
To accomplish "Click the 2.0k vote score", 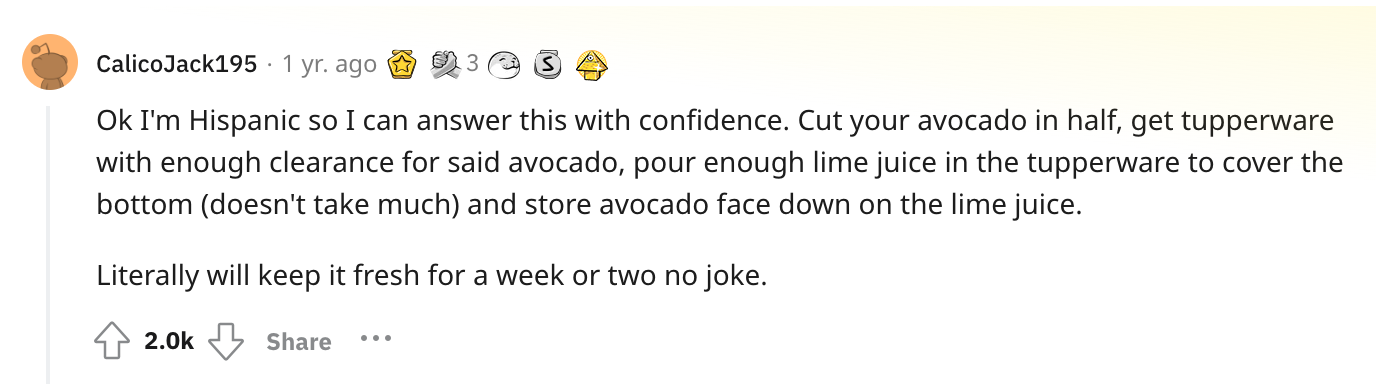I will click(x=169, y=341).
